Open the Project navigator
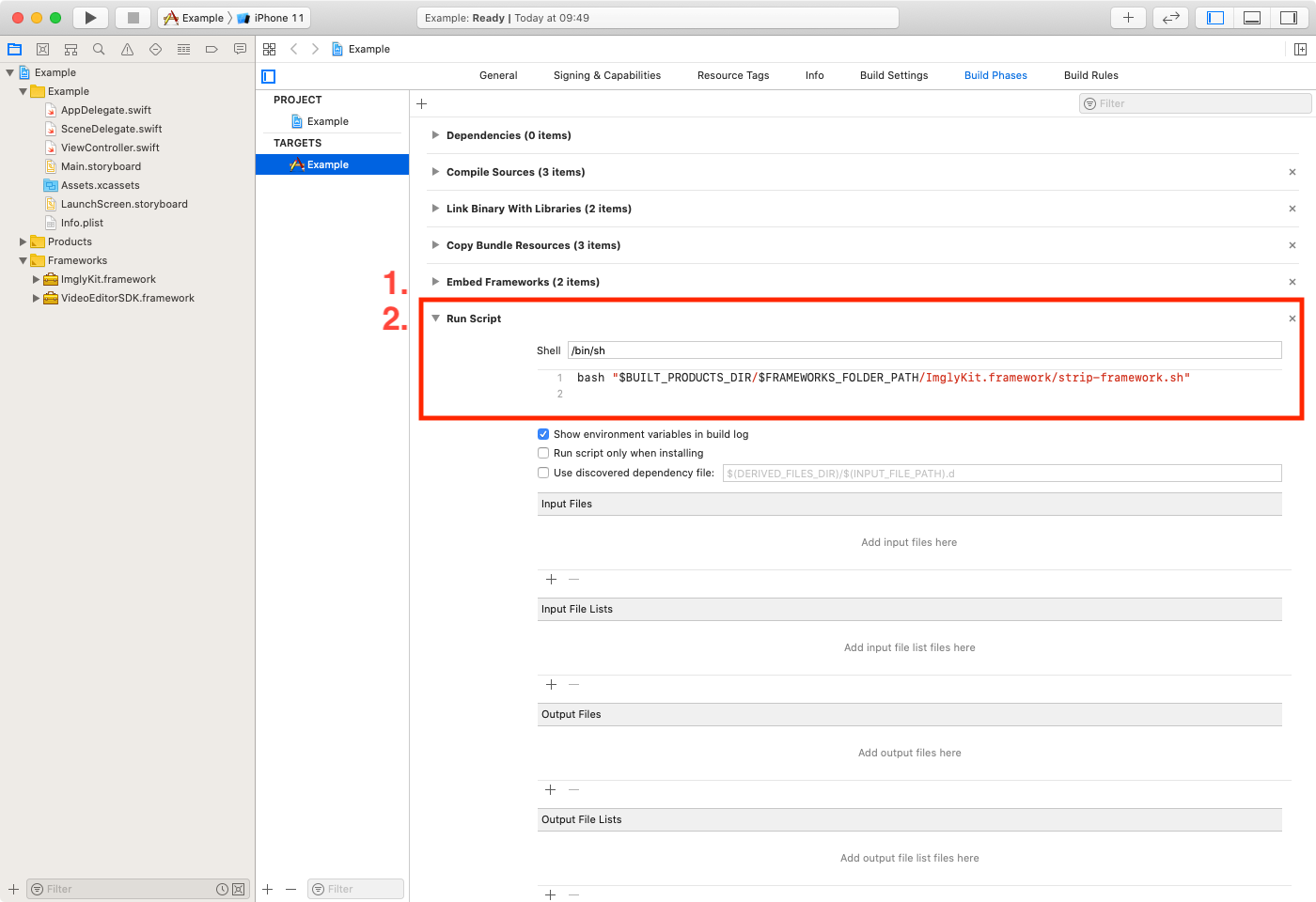 [x=15, y=49]
